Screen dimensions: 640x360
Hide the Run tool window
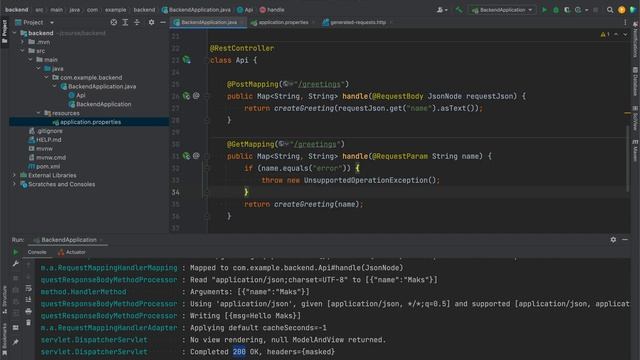pos(625,240)
